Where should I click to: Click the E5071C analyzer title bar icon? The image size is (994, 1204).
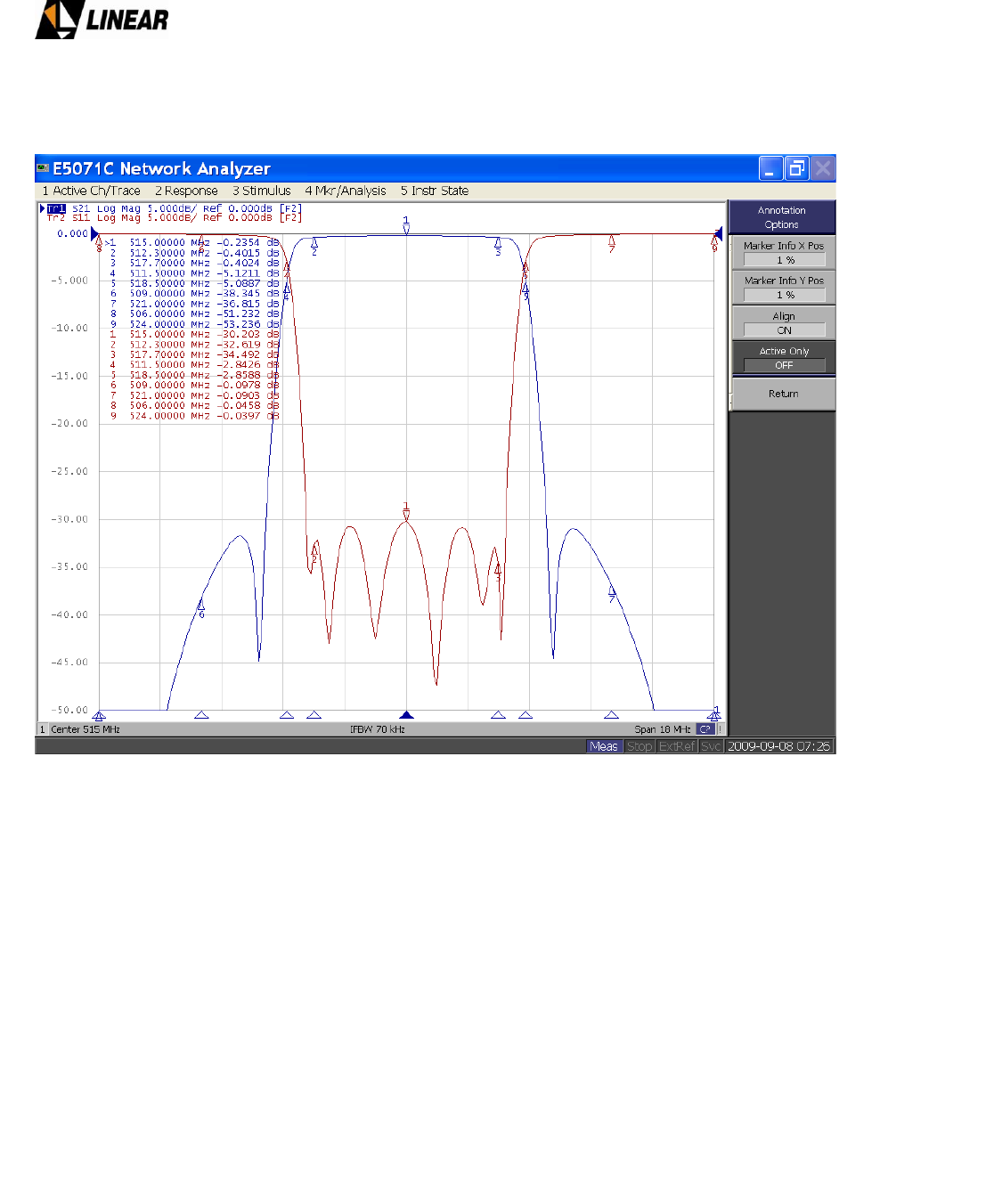43,168
